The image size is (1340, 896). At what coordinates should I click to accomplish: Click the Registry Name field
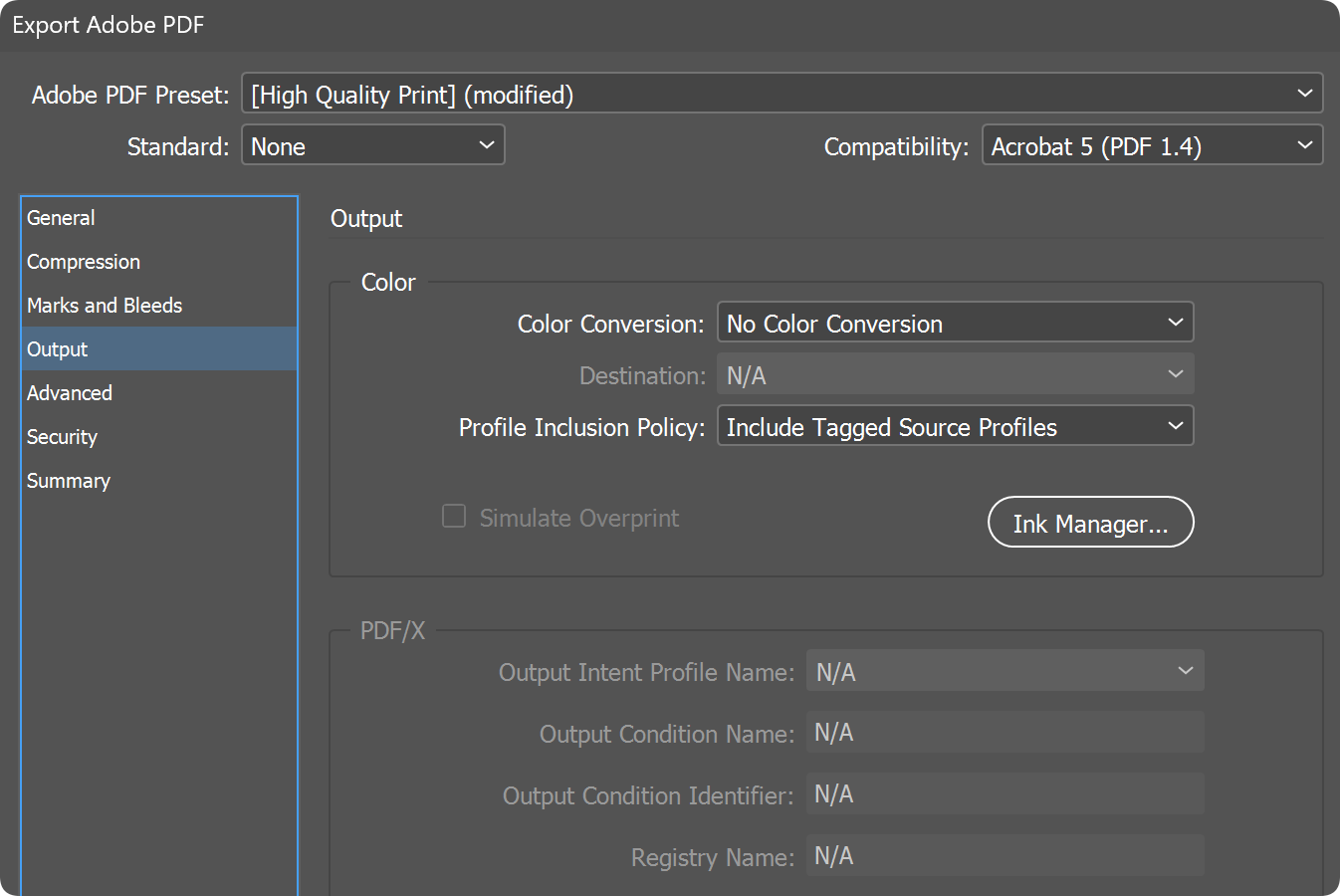coord(1005,856)
